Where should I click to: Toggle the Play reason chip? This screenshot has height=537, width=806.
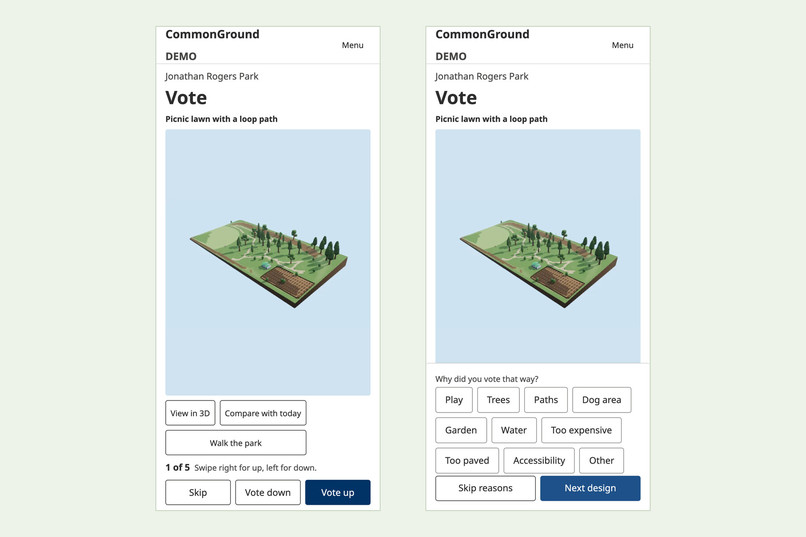pos(454,400)
